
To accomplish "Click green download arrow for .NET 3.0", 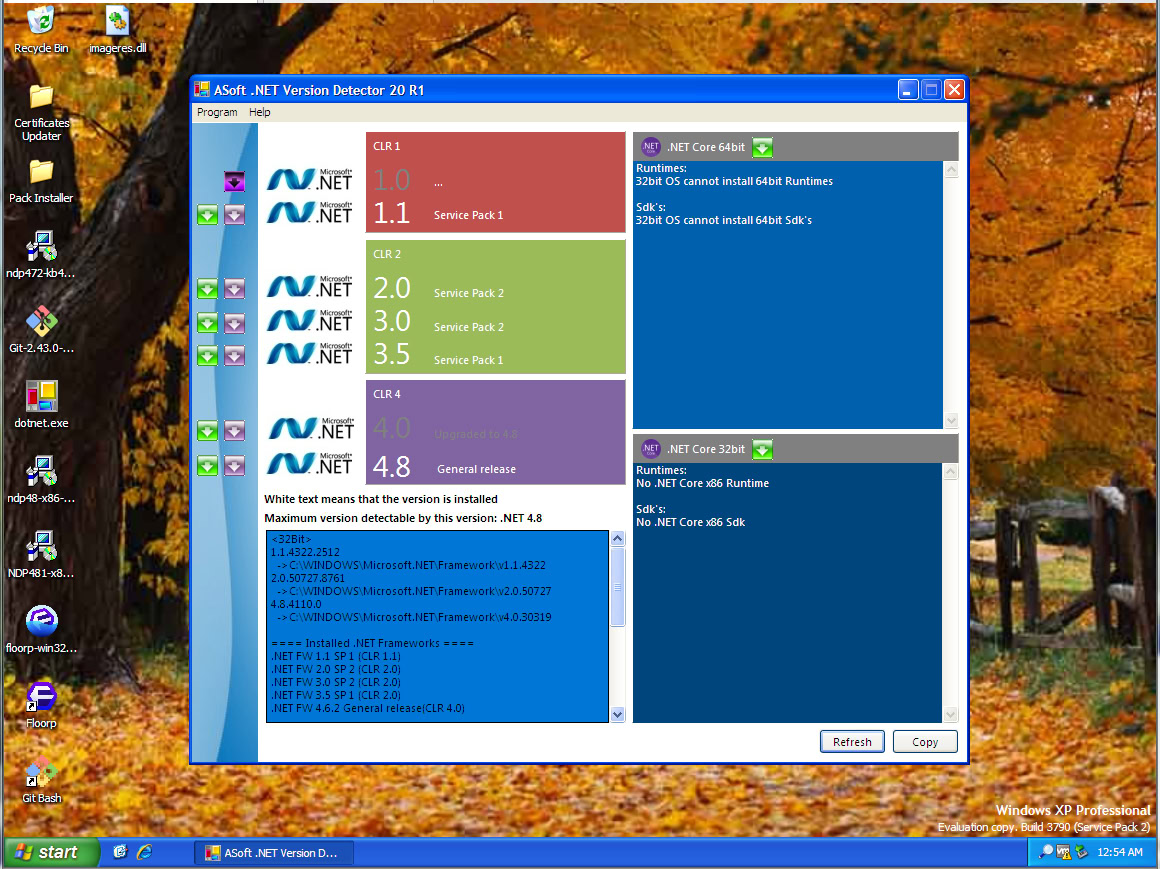I will 208,322.
